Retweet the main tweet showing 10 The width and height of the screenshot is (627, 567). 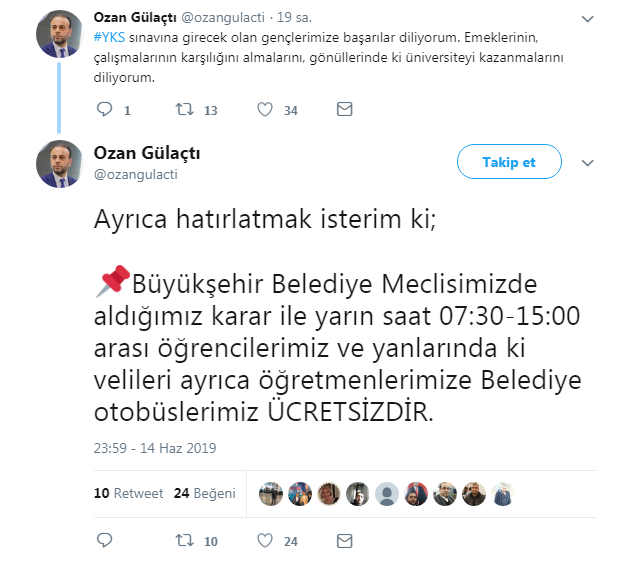[185, 540]
